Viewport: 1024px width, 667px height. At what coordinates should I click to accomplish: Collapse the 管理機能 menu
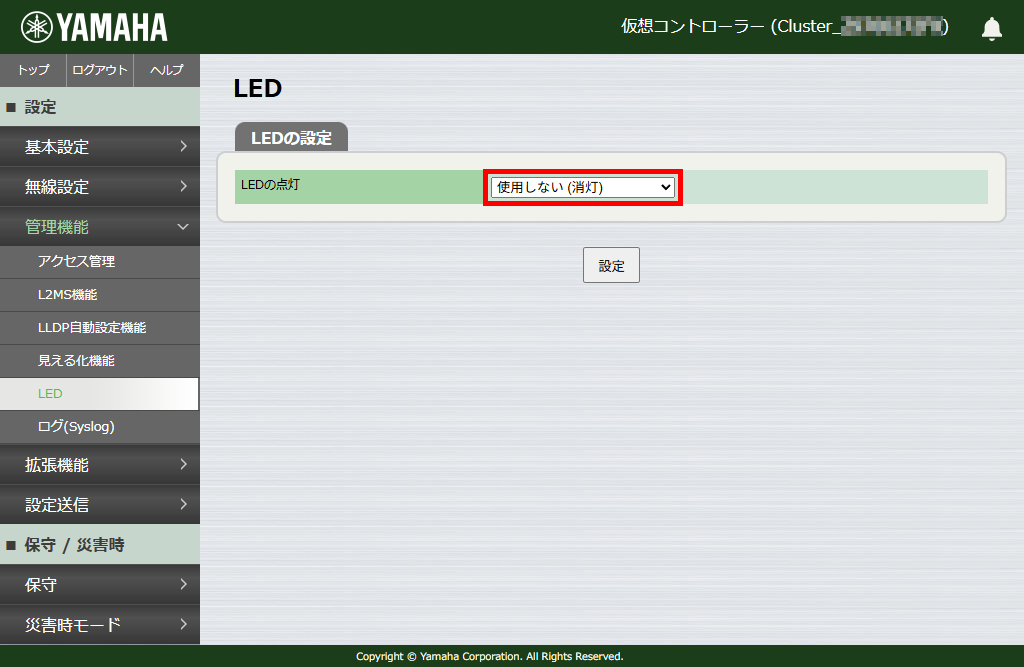[x=100, y=227]
